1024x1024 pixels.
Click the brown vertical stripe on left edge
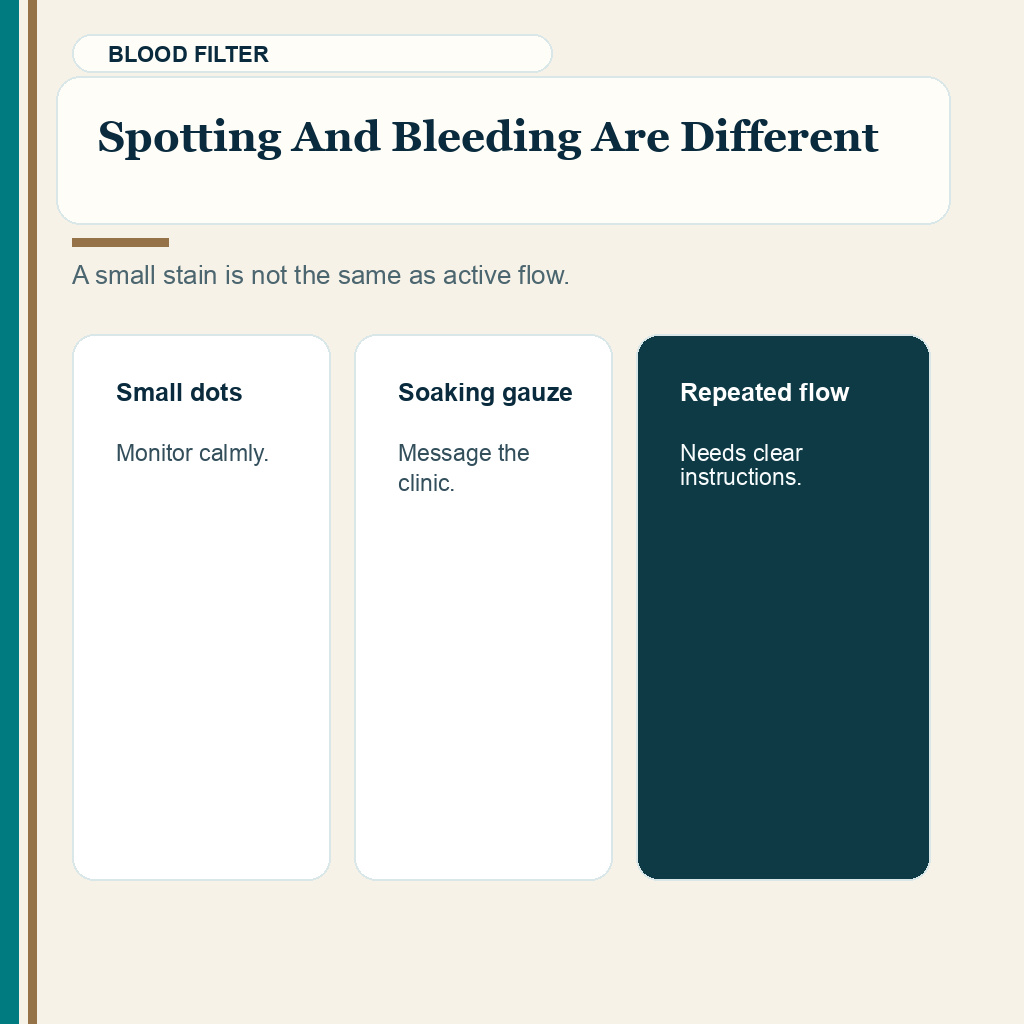point(32,512)
